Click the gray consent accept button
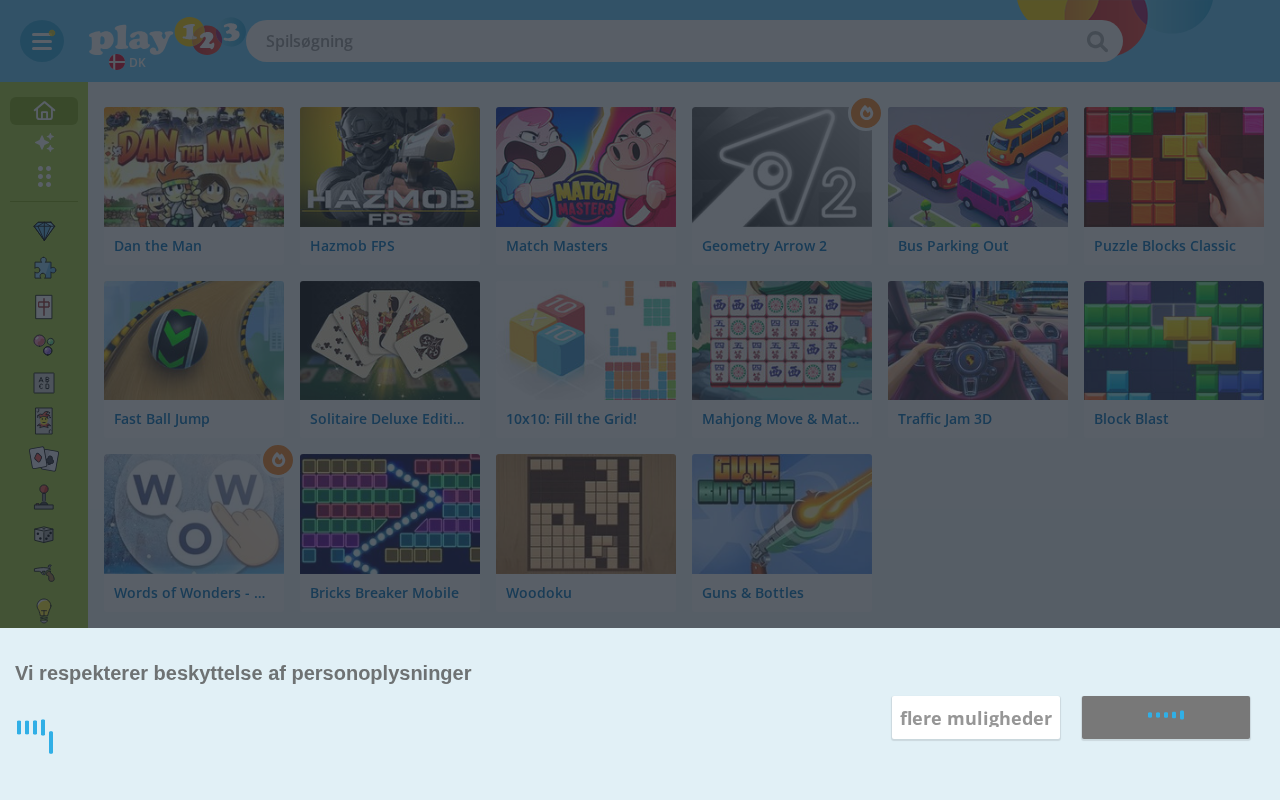1280x800 pixels. tap(1166, 718)
